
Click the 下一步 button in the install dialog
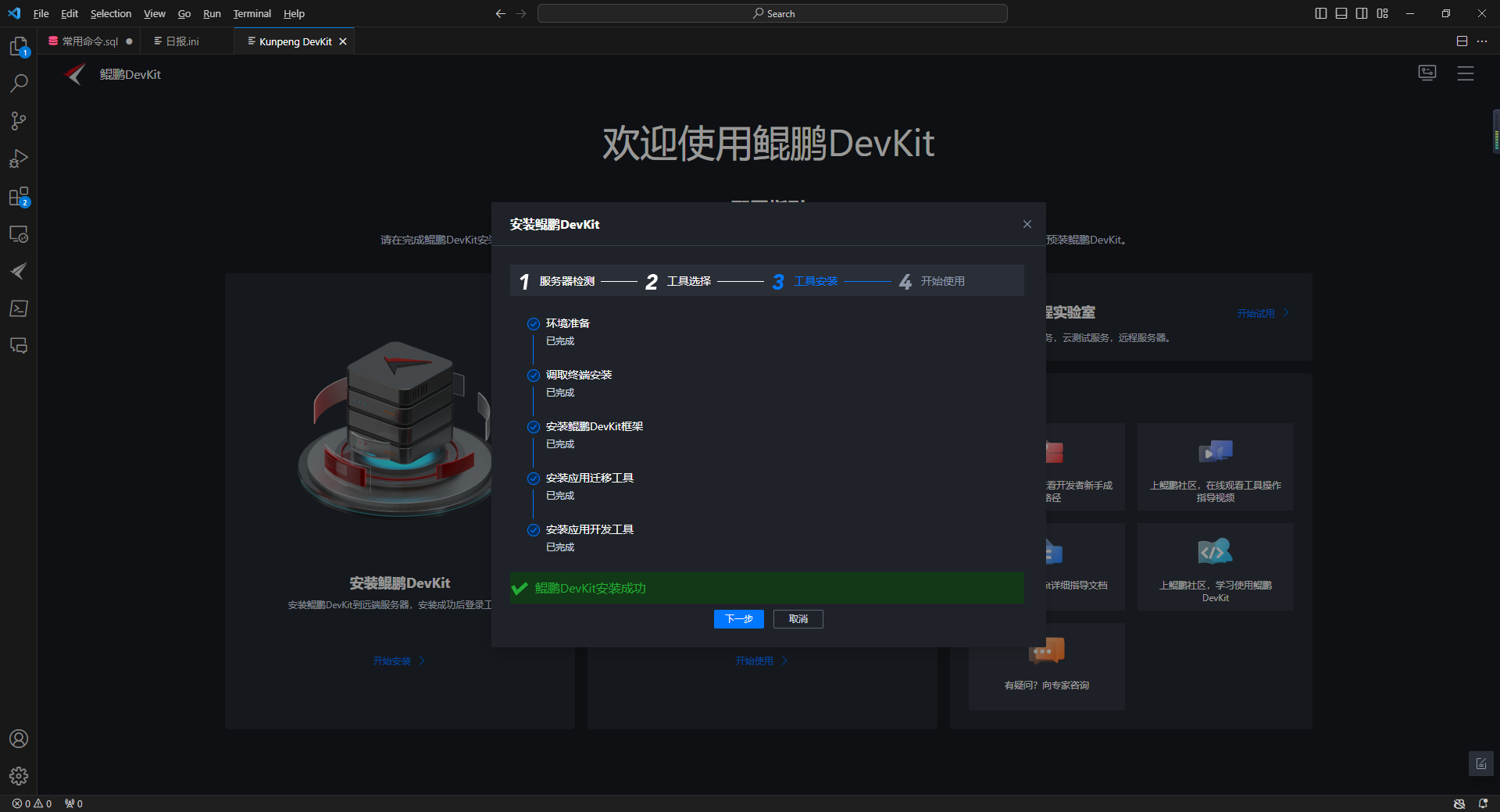pyautogui.click(x=738, y=619)
